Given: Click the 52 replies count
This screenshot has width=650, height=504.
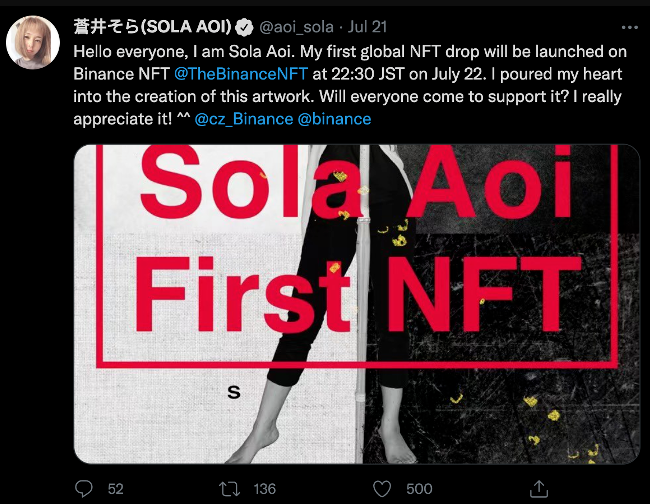Looking at the screenshot, I should 116,489.
